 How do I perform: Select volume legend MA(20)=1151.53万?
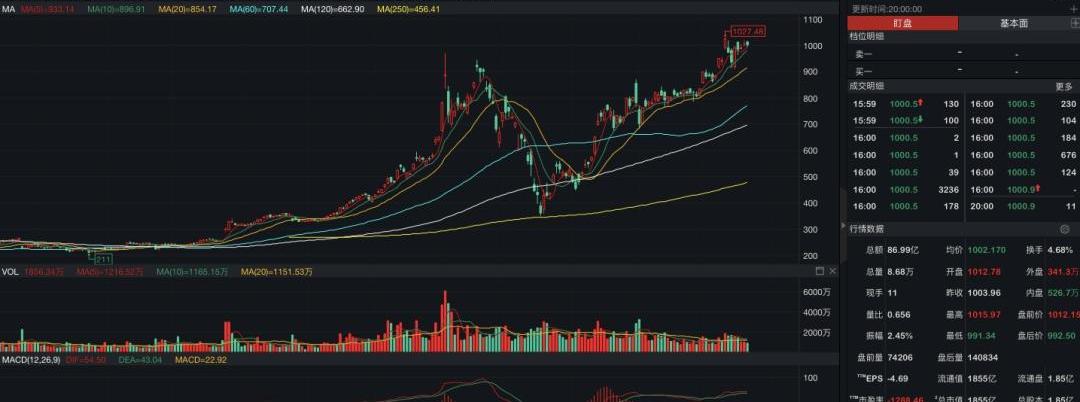pyautogui.click(x=276, y=273)
